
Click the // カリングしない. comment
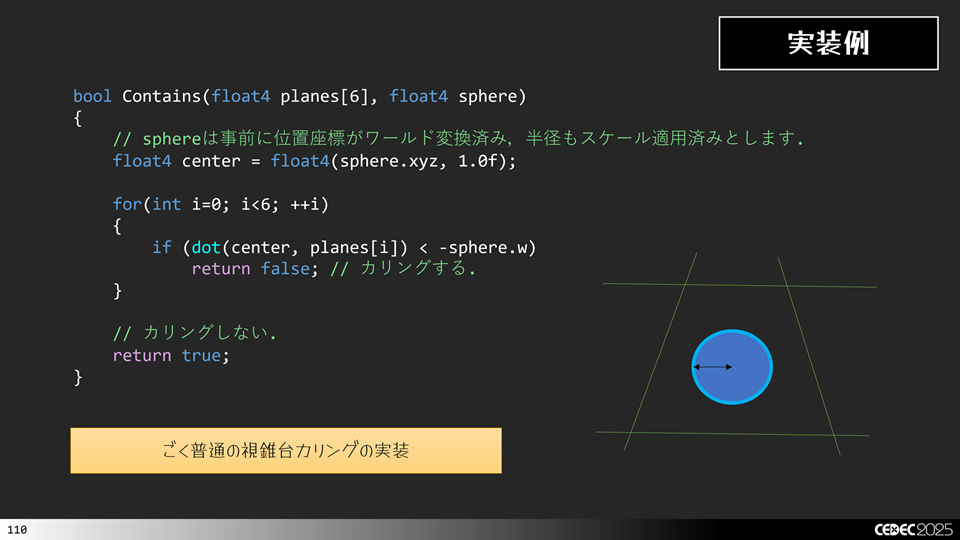pos(194,333)
